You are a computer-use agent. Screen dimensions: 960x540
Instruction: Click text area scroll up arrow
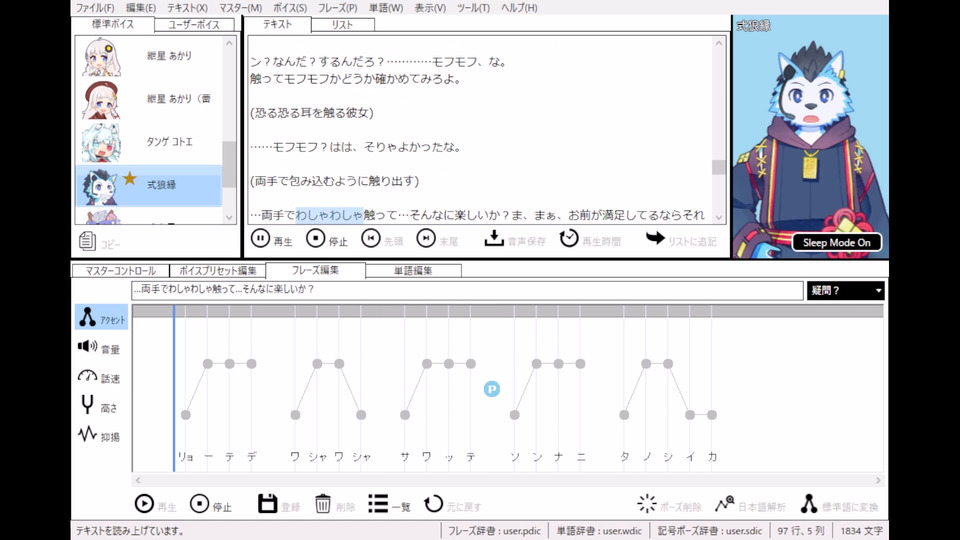pyautogui.click(x=719, y=43)
